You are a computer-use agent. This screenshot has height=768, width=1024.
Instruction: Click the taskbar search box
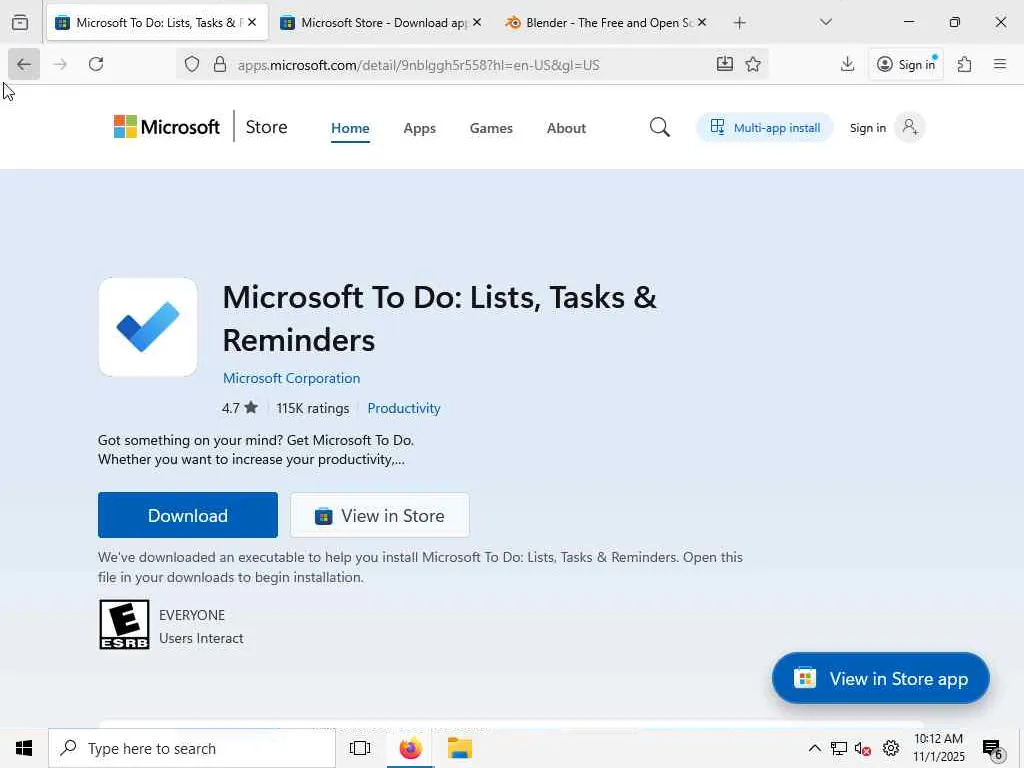click(192, 748)
